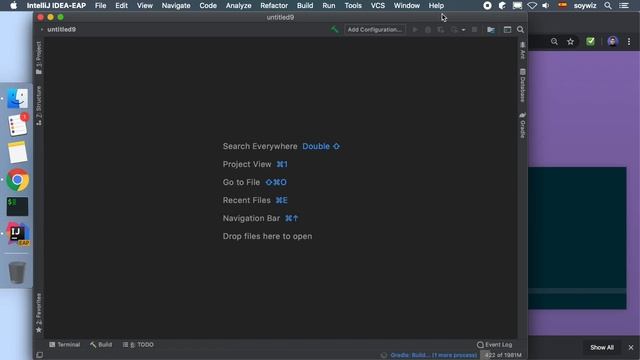Click the memory indicator in status bar
This screenshot has width=640, height=360.
coord(502,355)
